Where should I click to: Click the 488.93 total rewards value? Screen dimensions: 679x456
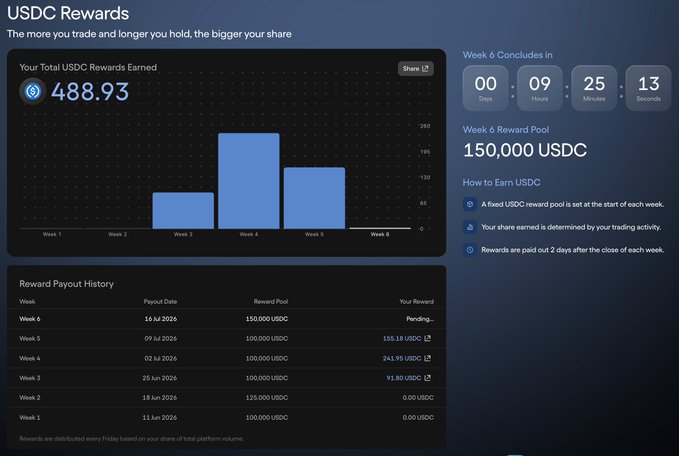pos(90,91)
